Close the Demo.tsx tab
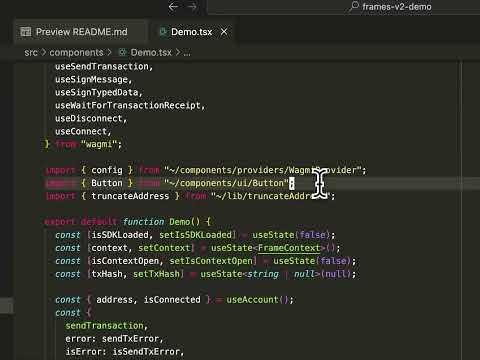Image resolution: width=480 pixels, height=360 pixels. (224, 32)
